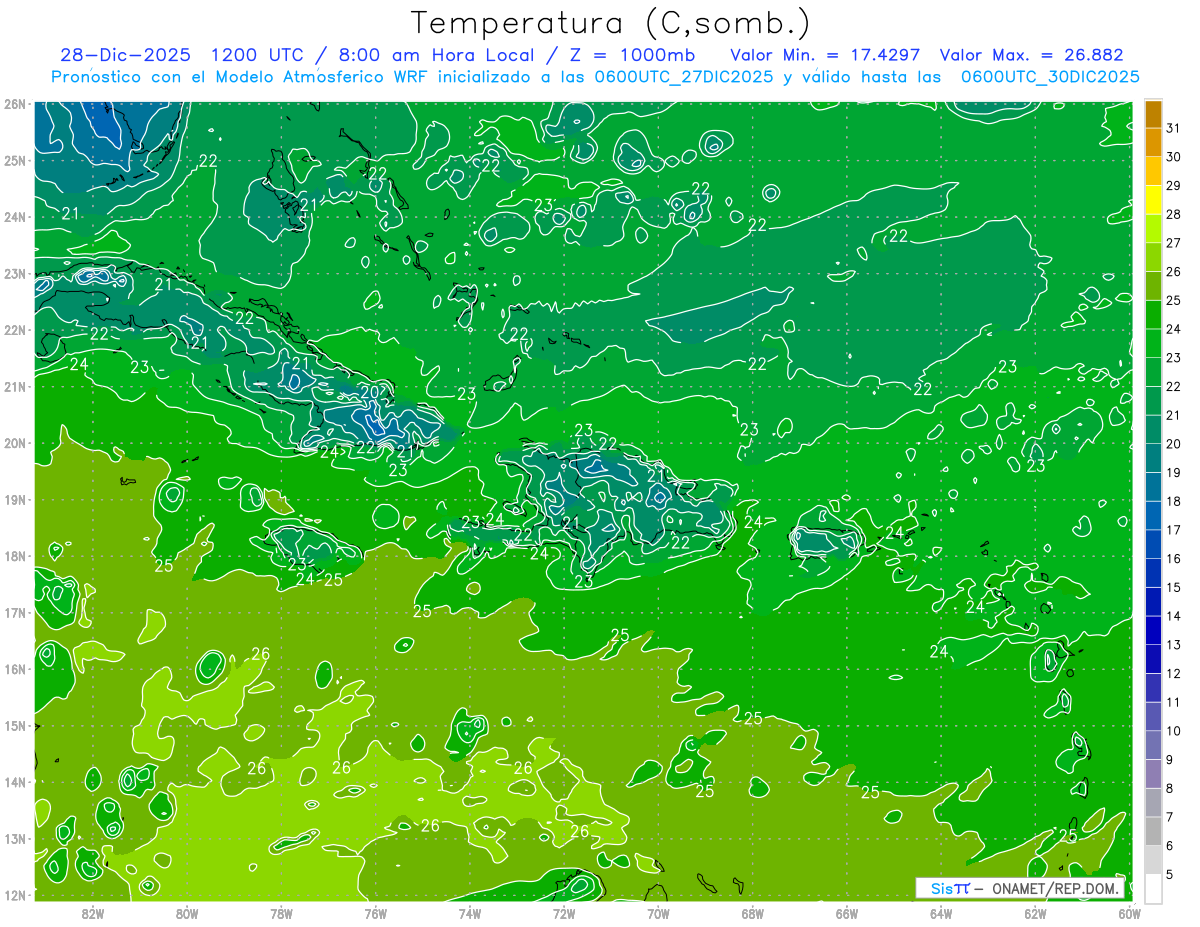Image resolution: width=1200 pixels, height=927 pixels.
Task: Click the 19N latitude axis label
Action: point(14,499)
